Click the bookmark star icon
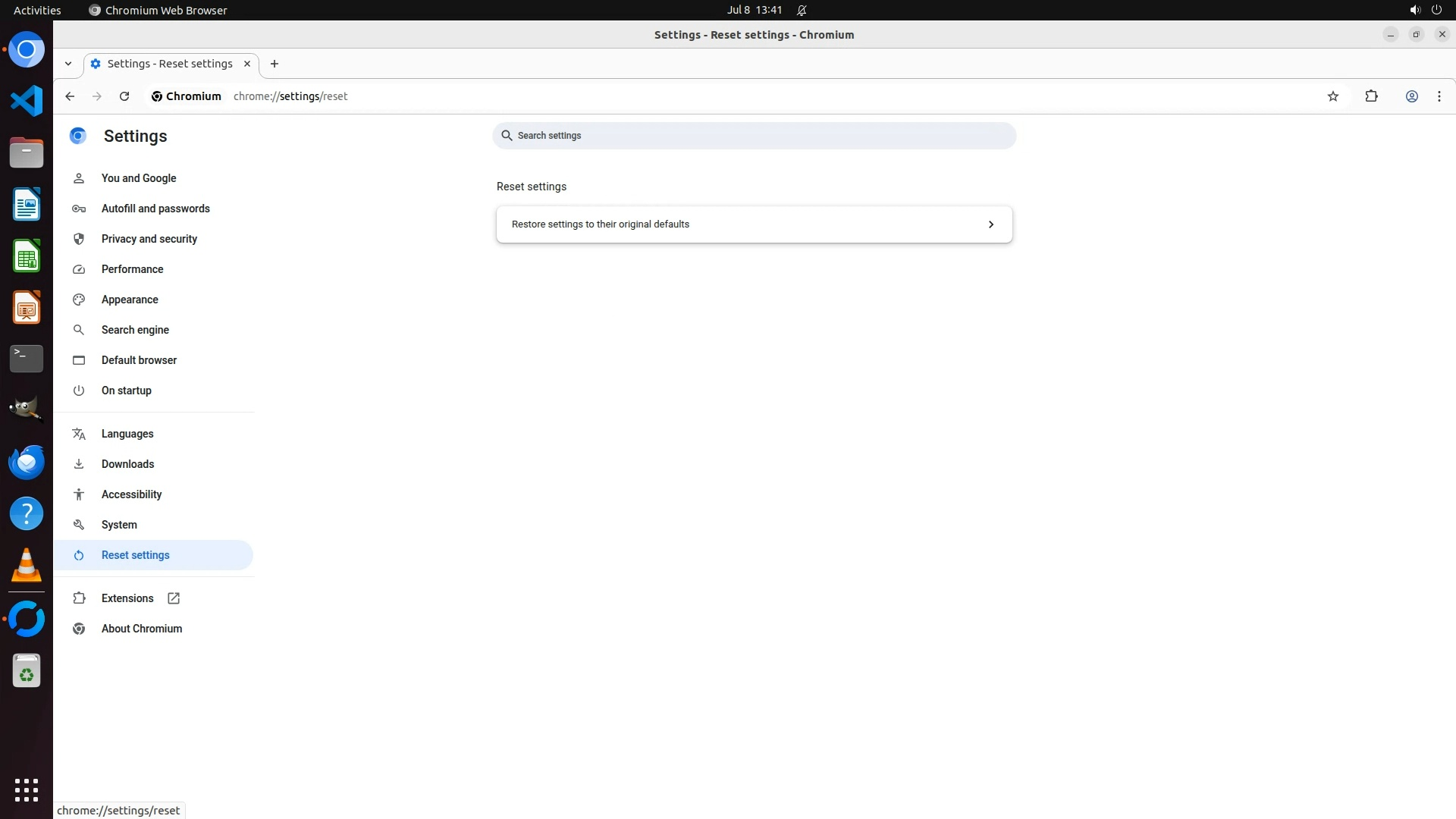Viewport: 1456px width, 819px height. (1333, 96)
